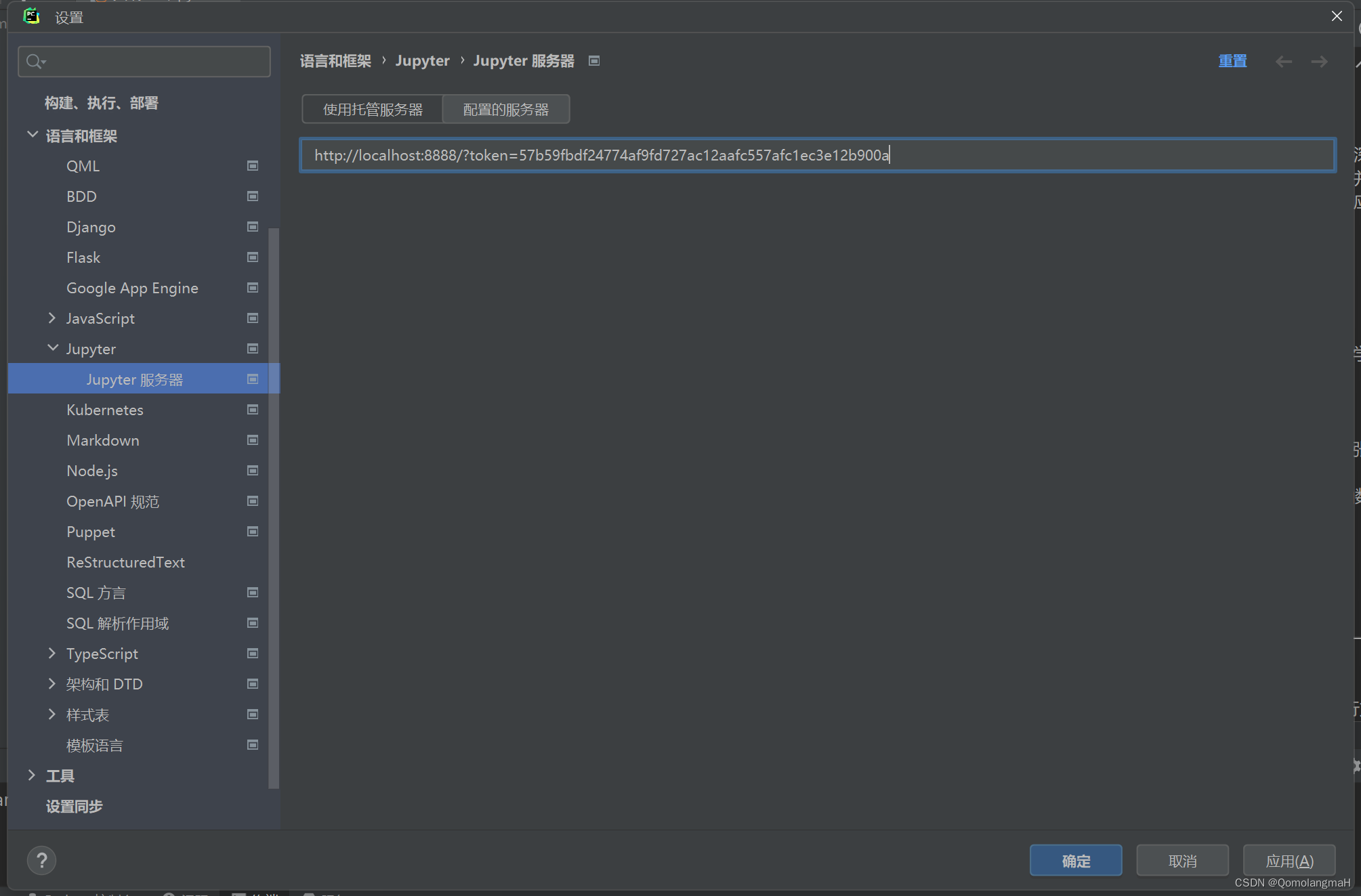Open help with the question mark icon

[x=41, y=861]
